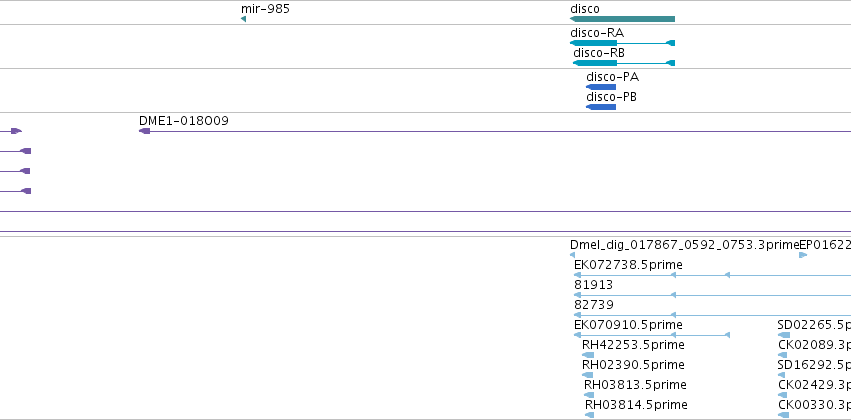Select the EP01622 feature label

(825, 245)
